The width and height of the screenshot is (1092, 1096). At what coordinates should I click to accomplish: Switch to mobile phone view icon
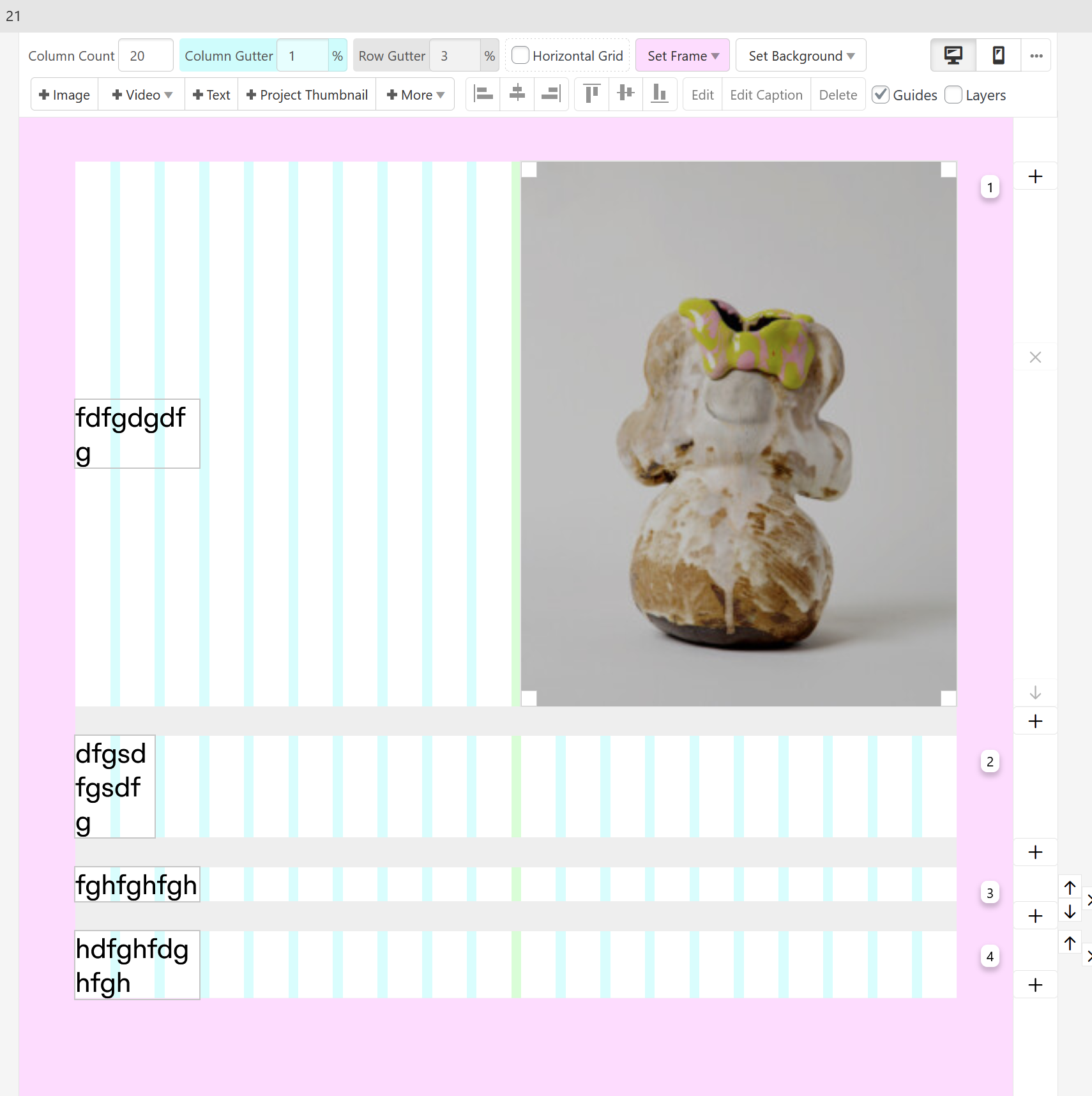[x=998, y=56]
